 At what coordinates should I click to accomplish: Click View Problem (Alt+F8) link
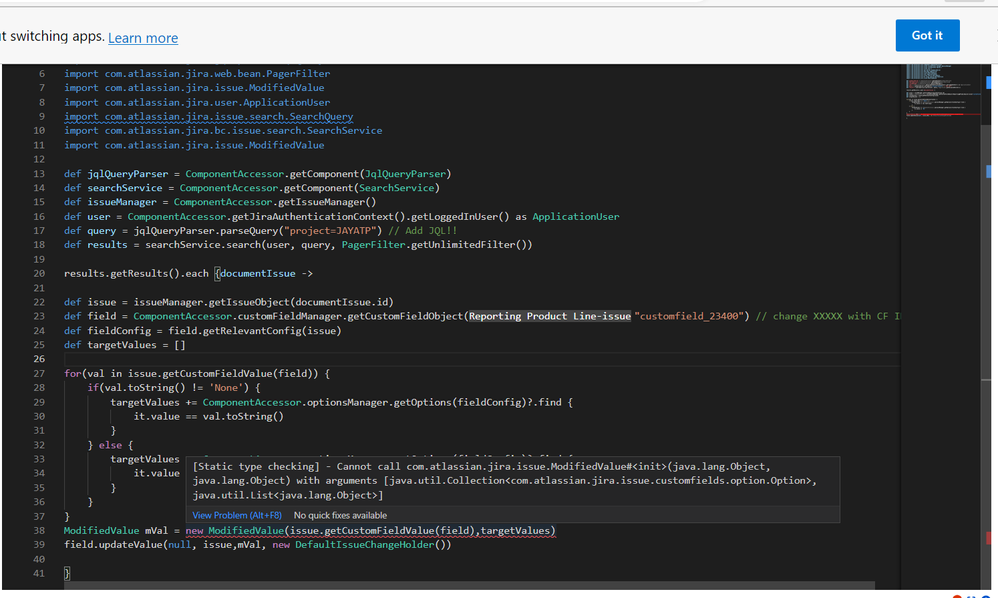[237, 515]
